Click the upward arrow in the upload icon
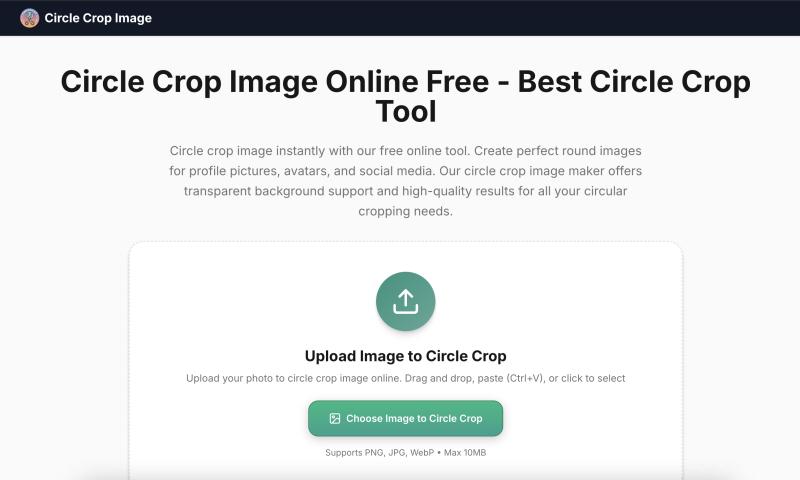This screenshot has height=480, width=800. (x=406, y=297)
